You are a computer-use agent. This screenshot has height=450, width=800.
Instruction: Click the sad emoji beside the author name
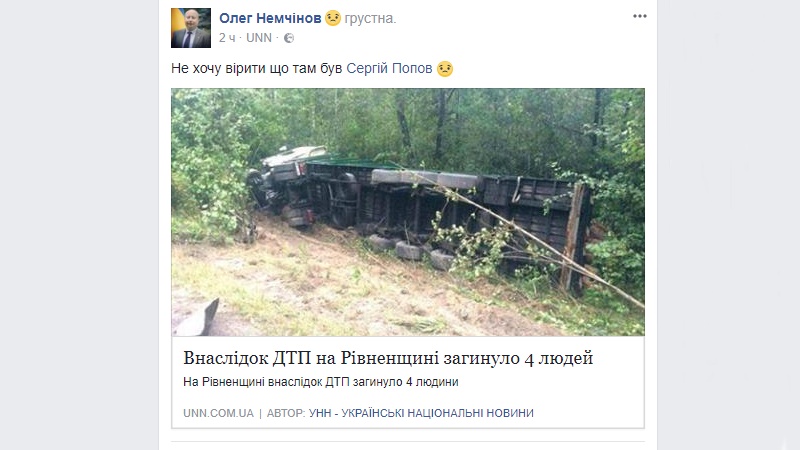click(x=333, y=18)
